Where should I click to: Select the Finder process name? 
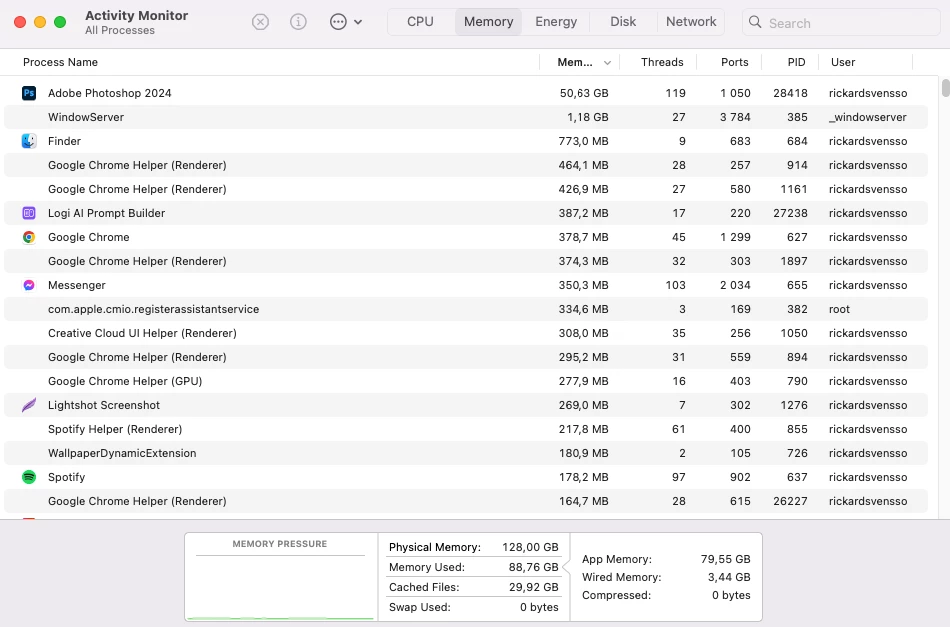[64, 141]
